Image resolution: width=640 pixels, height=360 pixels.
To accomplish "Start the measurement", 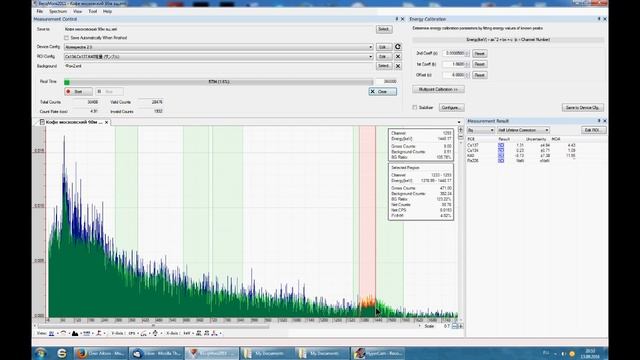I will [x=78, y=91].
